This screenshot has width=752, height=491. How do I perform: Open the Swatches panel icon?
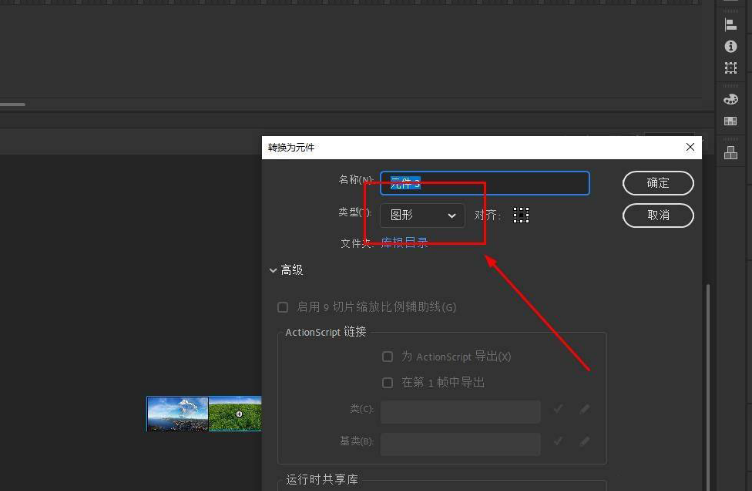pyautogui.click(x=730, y=121)
